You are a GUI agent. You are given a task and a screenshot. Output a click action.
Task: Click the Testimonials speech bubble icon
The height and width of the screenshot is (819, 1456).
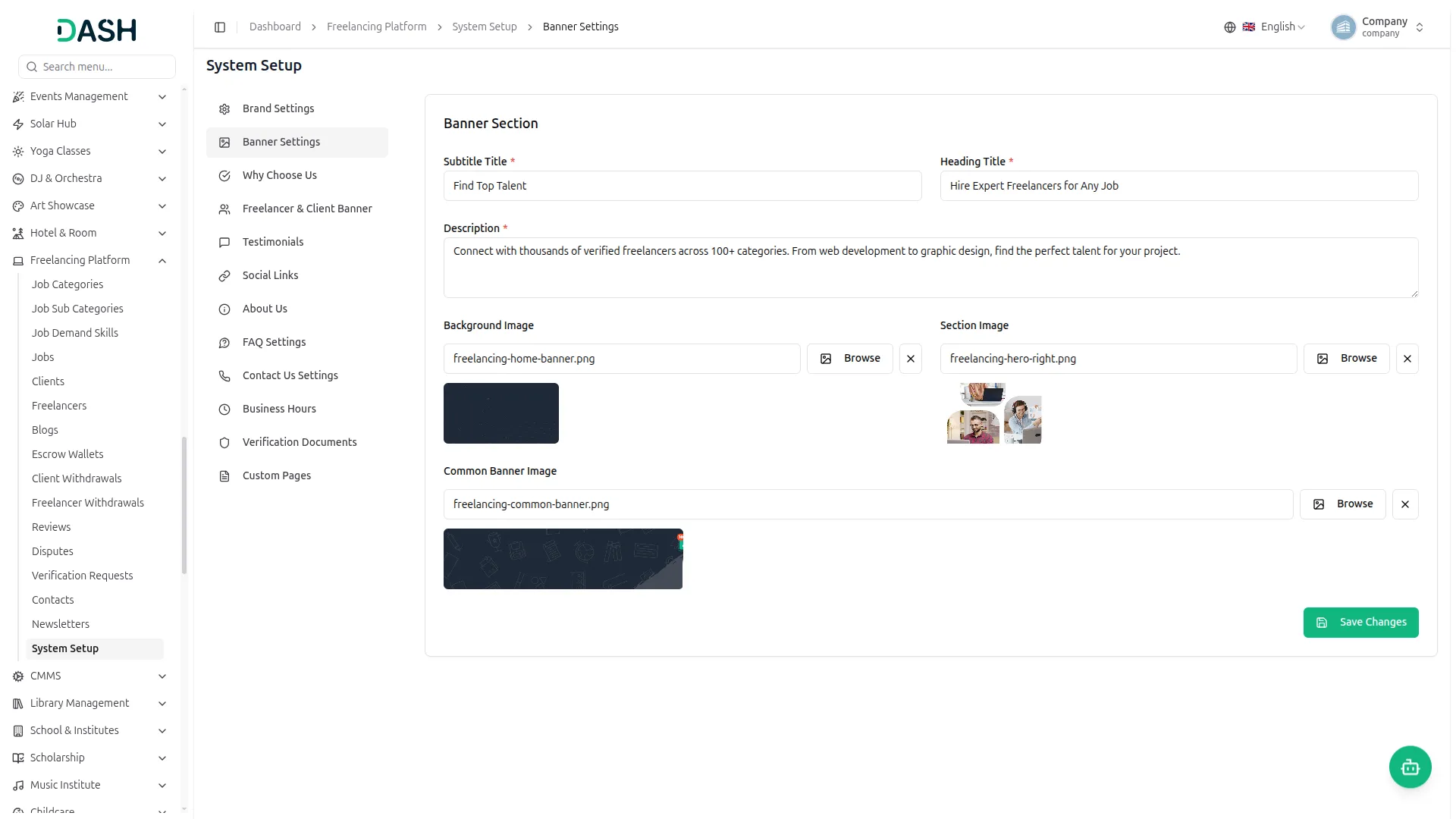click(224, 243)
